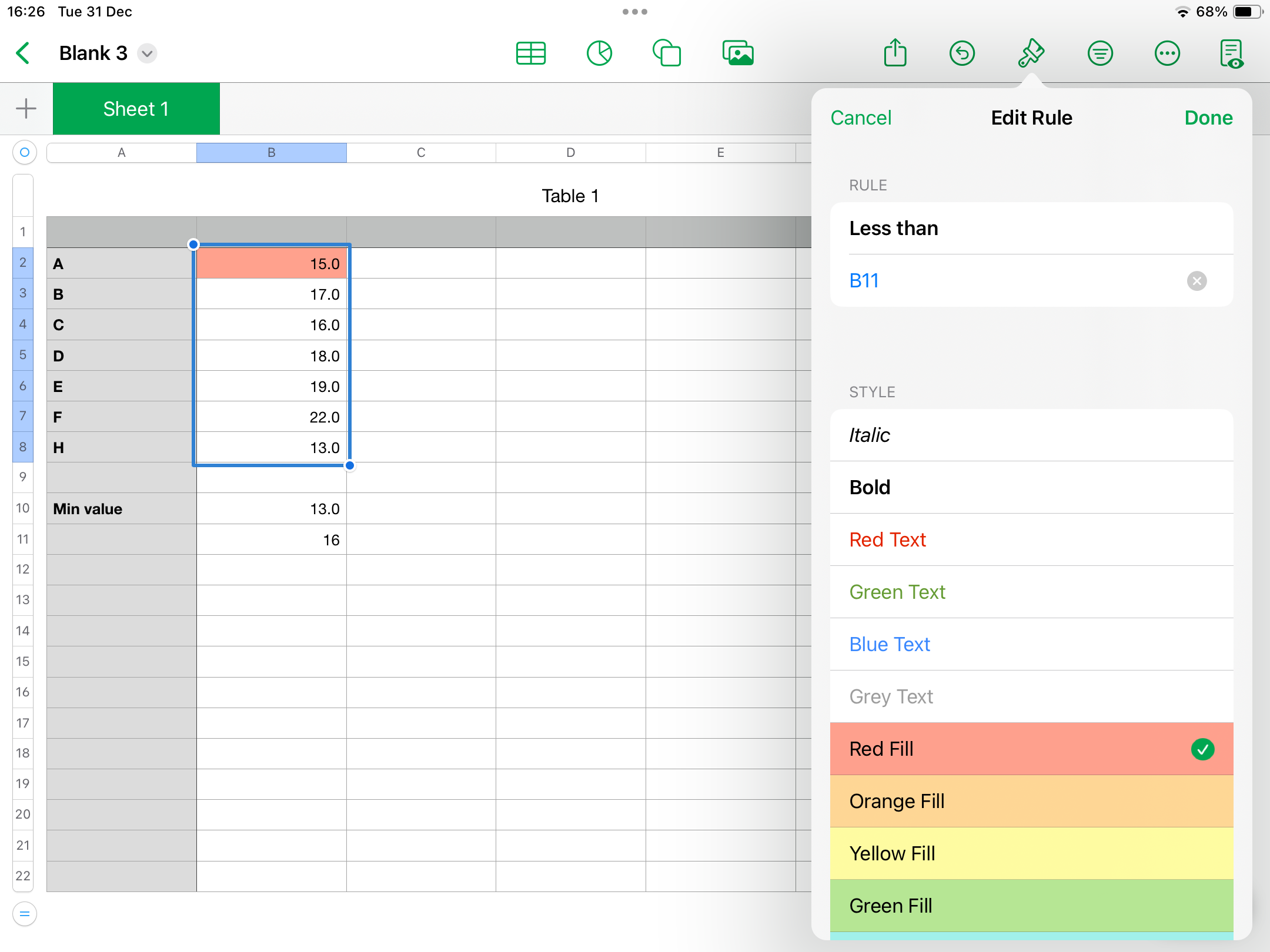Tap the add rows handle

[24, 914]
